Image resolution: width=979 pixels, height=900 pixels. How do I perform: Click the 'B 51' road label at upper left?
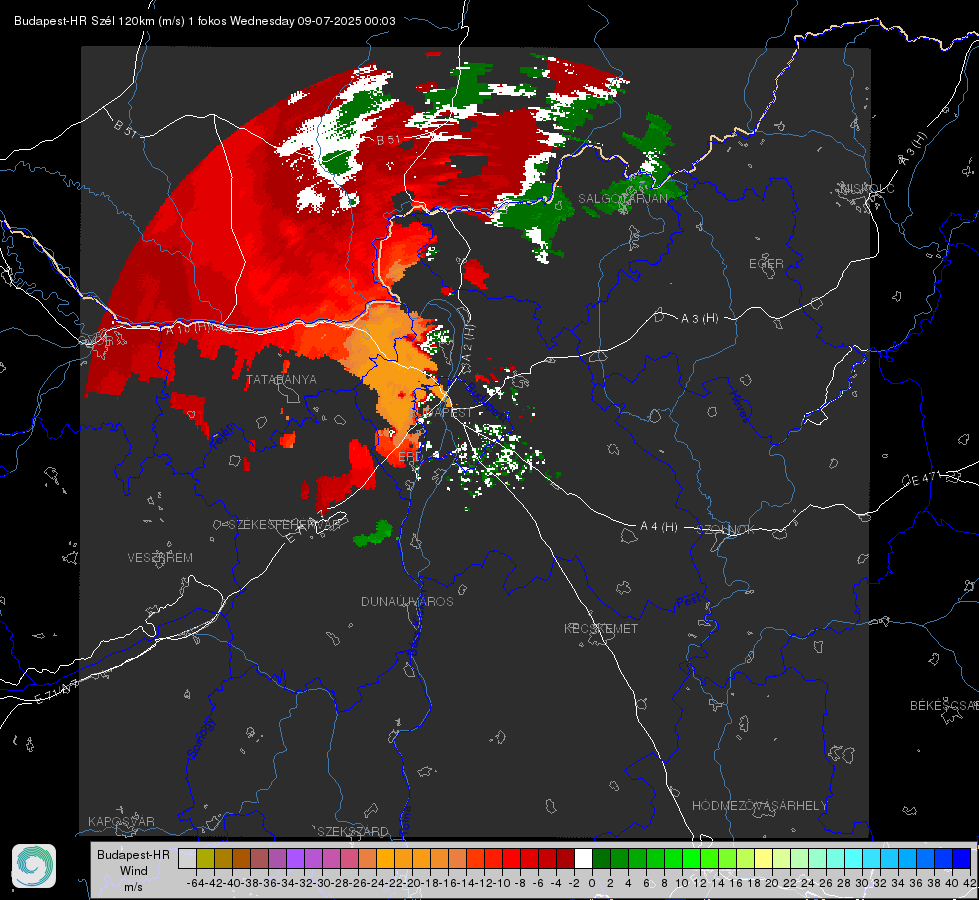pyautogui.click(x=126, y=129)
